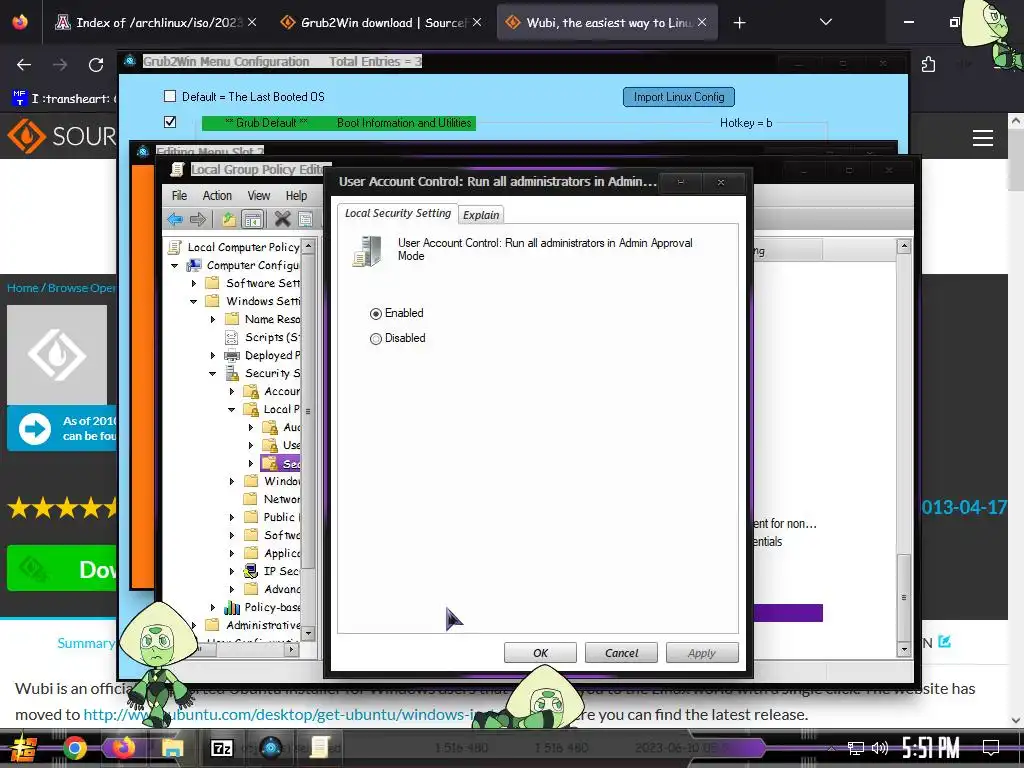This screenshot has width=1024, height=768.
Task: Click the SourceForge logo
Action: tap(61, 136)
